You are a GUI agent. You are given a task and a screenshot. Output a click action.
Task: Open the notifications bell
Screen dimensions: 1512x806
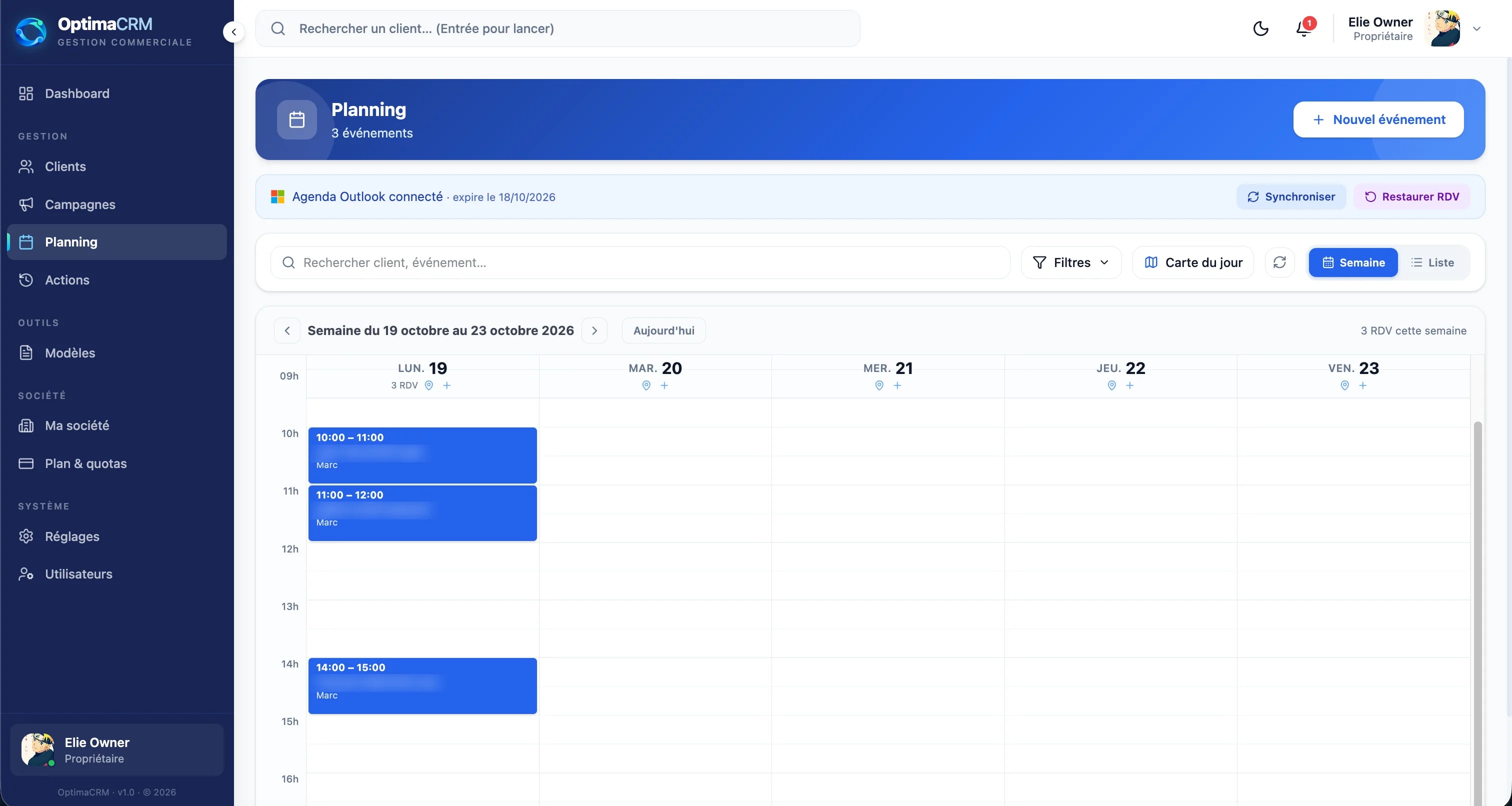click(x=1304, y=28)
